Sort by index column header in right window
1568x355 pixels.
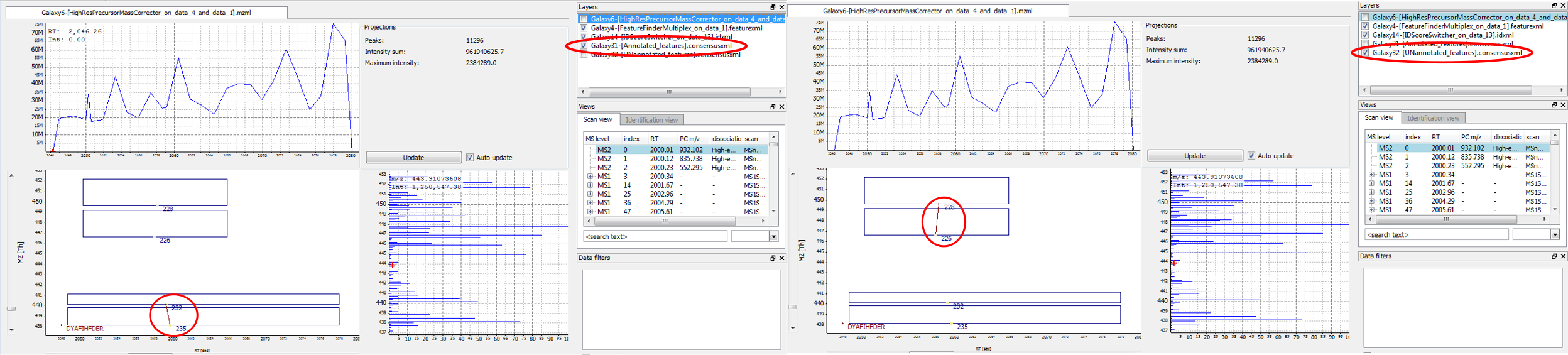(x=1416, y=137)
